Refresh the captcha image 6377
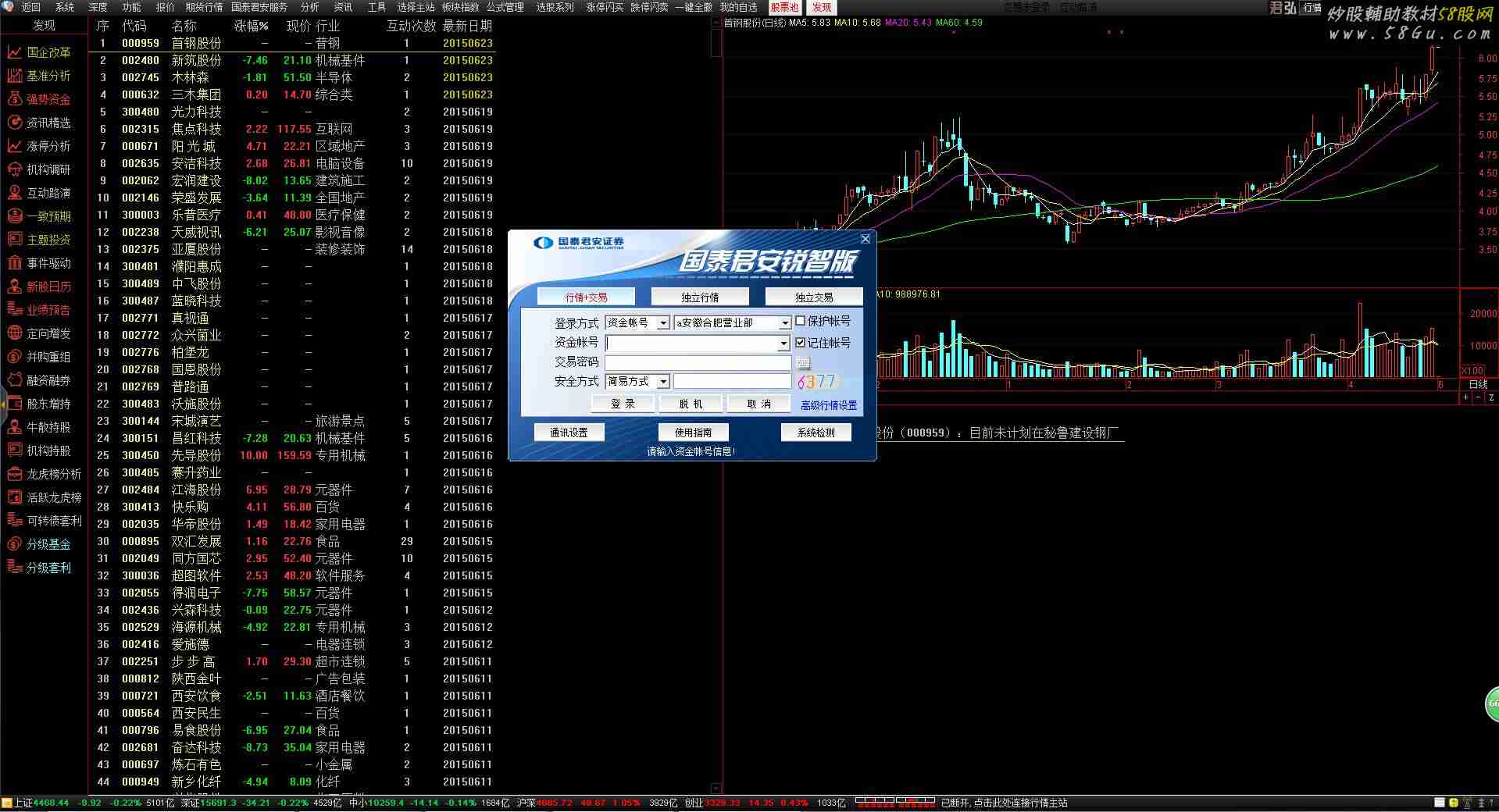The width and height of the screenshot is (1499, 812). pyautogui.click(x=816, y=382)
